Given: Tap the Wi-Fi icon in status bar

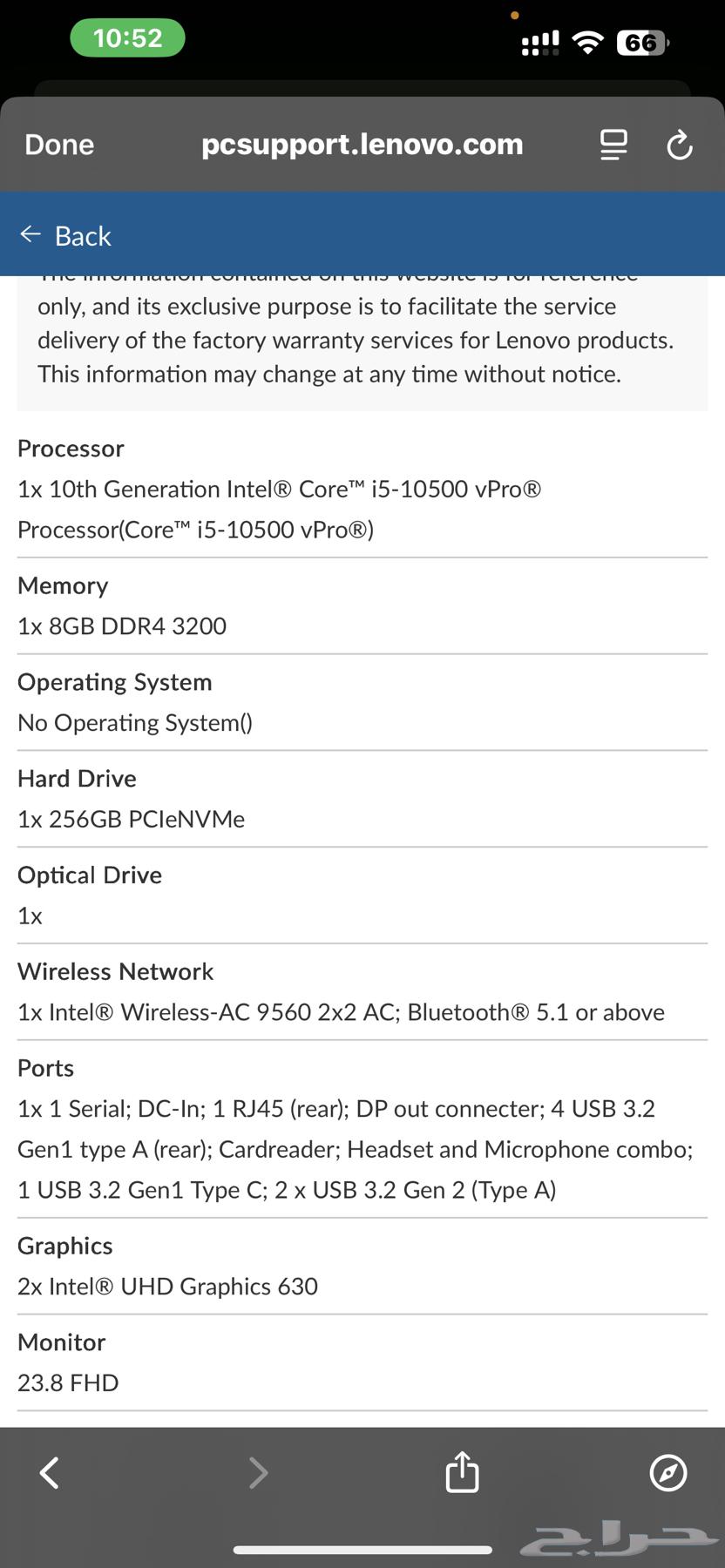Looking at the screenshot, I should [x=588, y=41].
